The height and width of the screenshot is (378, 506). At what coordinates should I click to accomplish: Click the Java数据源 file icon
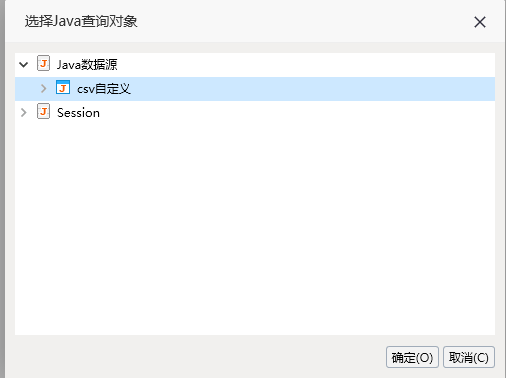43,63
